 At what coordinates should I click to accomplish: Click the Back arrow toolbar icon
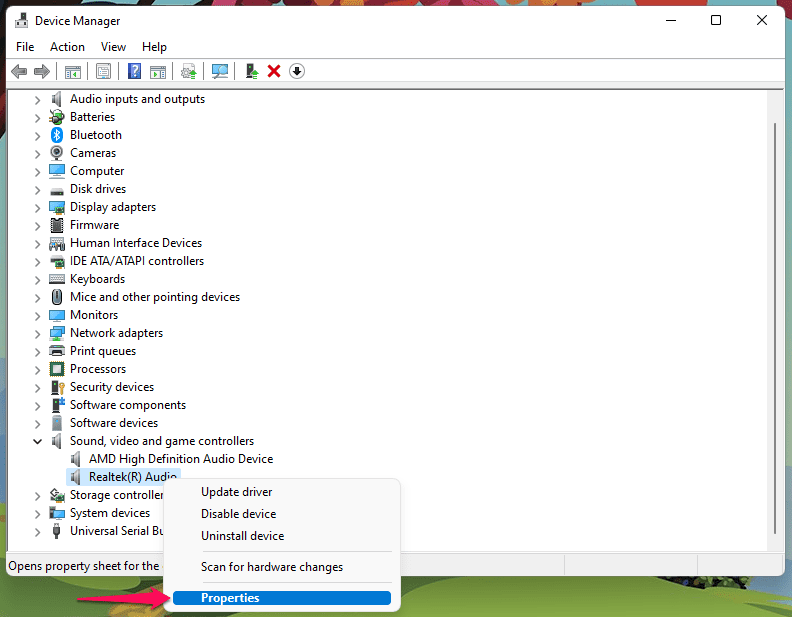pos(19,71)
